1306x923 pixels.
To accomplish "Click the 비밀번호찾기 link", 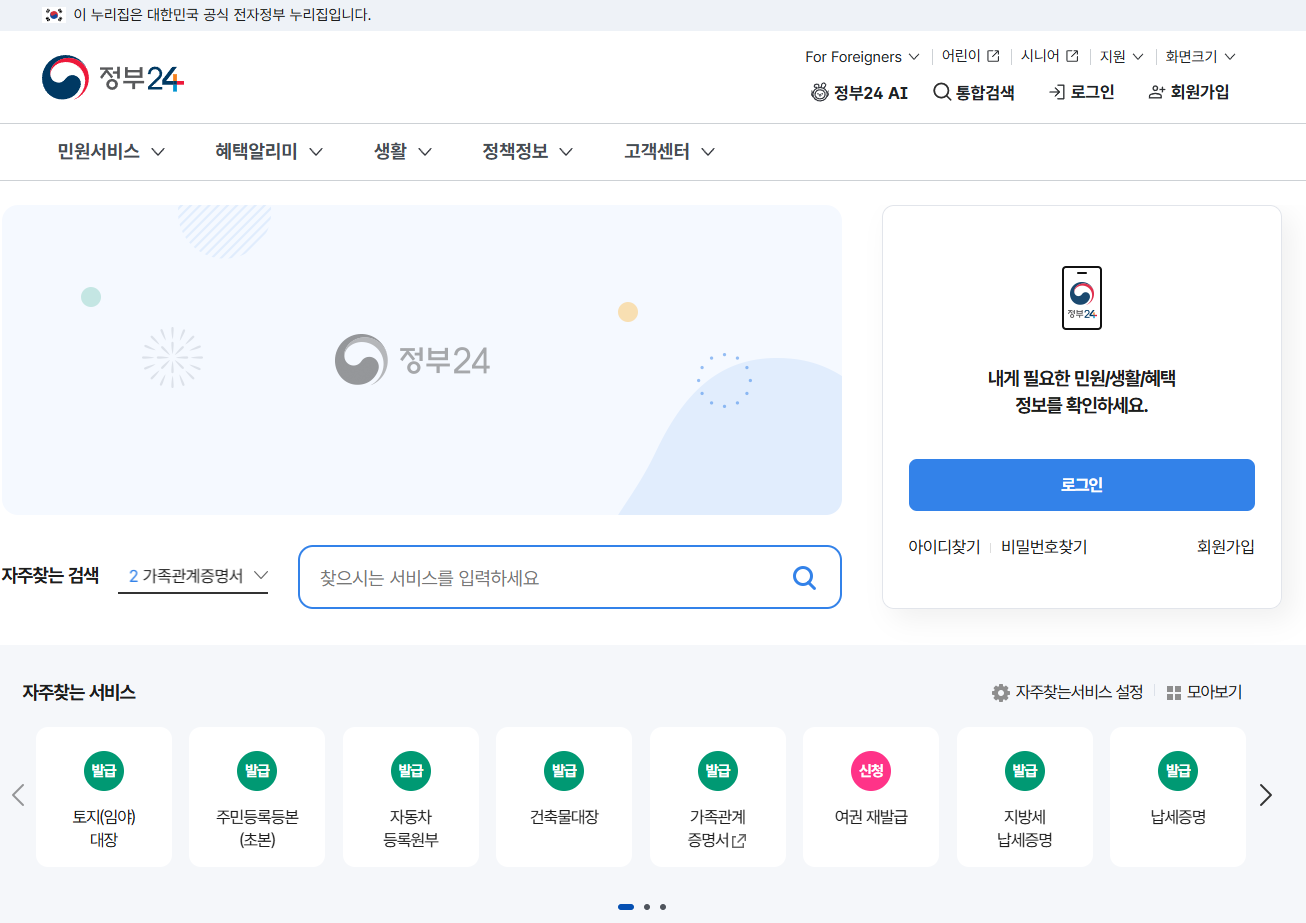I will (1044, 547).
